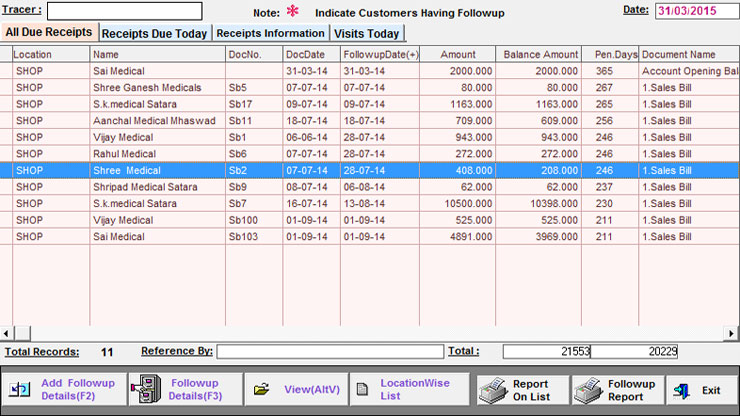Viewport: 740px width, 416px height.
Task: Click inside the Tracer input field
Action: point(124,11)
